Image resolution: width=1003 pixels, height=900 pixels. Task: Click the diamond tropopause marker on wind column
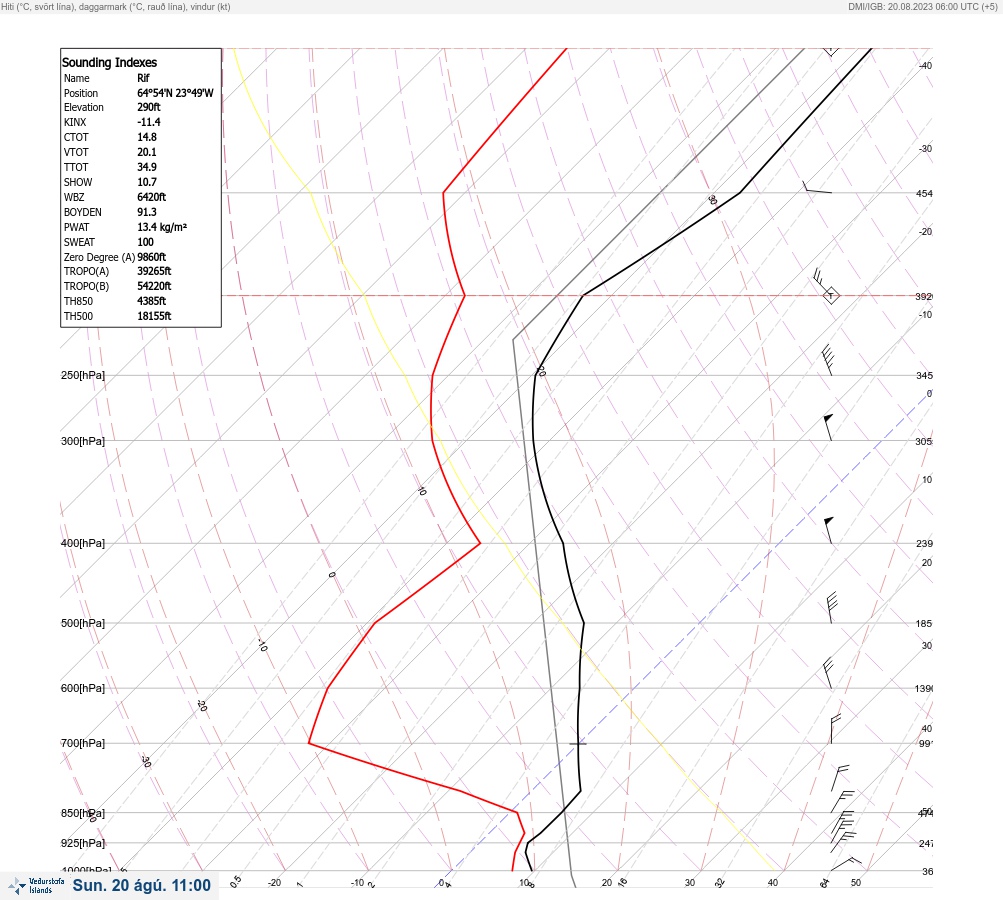click(830, 296)
